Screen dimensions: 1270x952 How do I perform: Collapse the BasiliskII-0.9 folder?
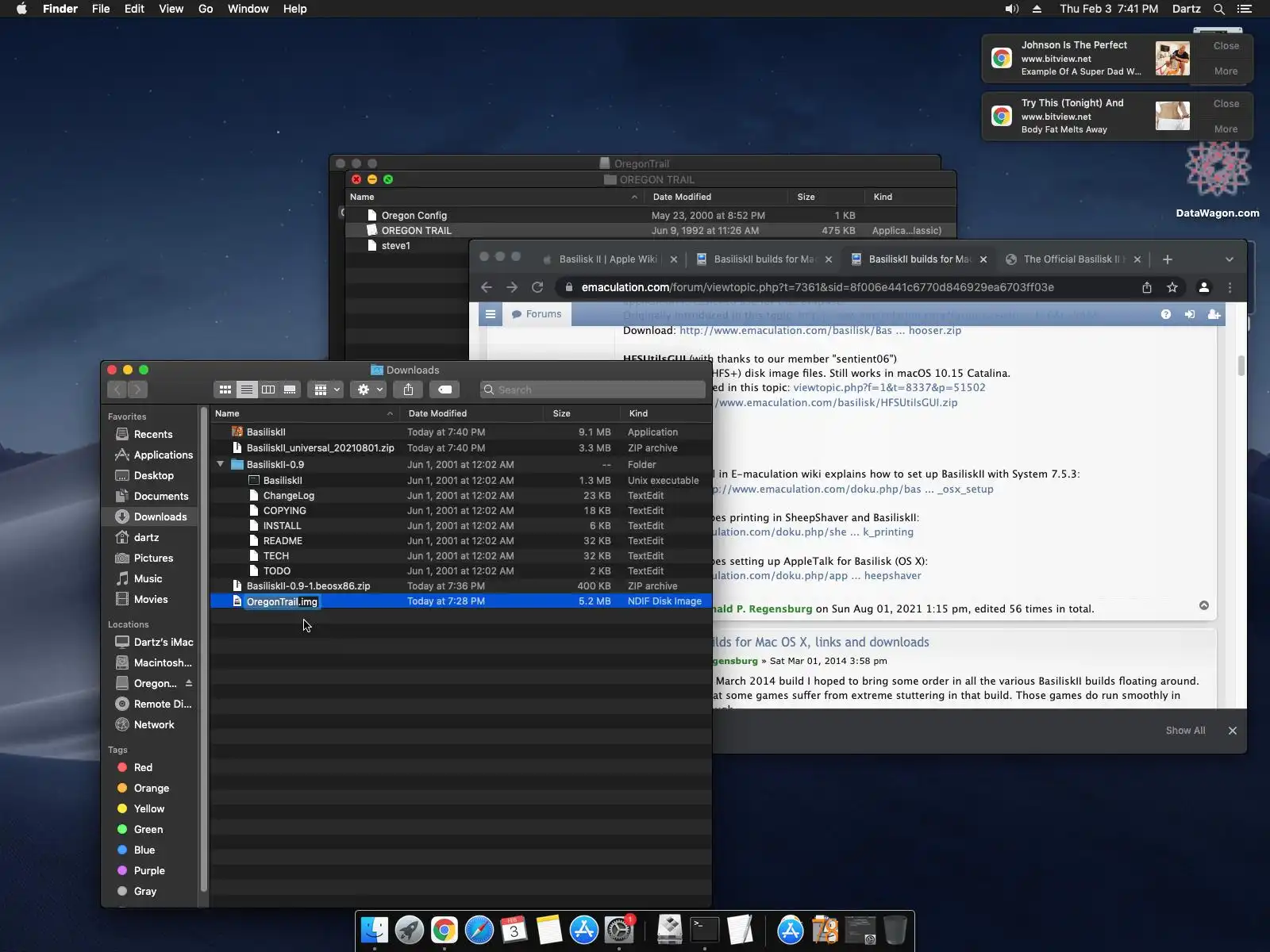tap(221, 464)
